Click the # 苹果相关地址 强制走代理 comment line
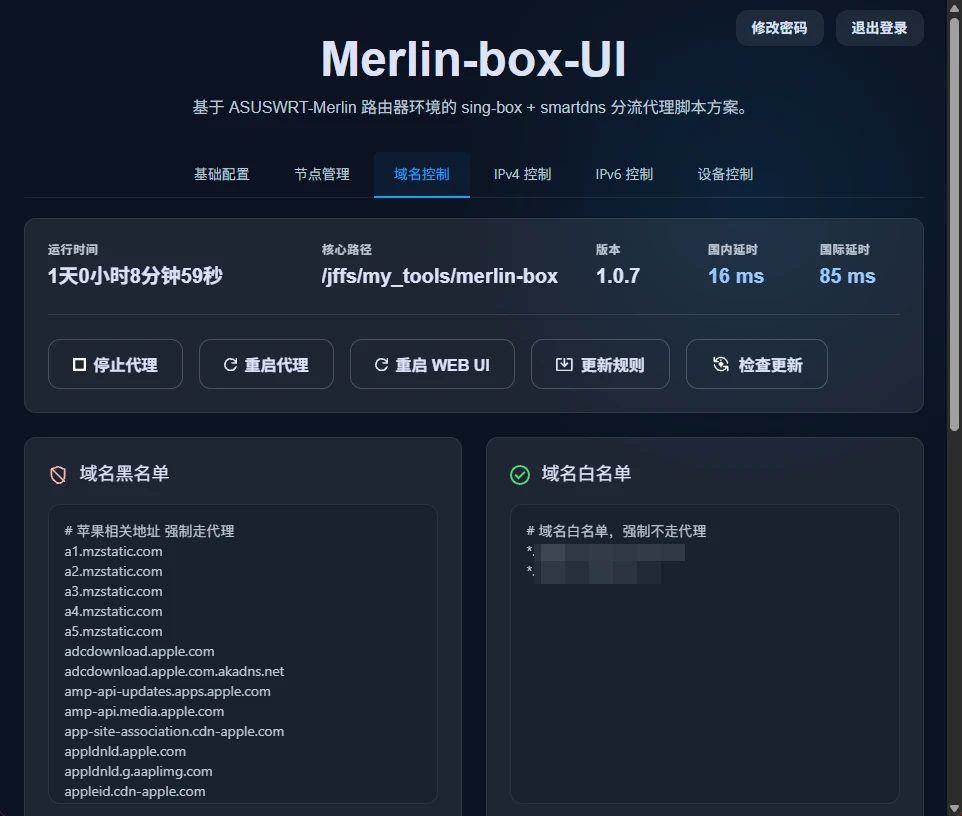This screenshot has height=816, width=962. [149, 531]
